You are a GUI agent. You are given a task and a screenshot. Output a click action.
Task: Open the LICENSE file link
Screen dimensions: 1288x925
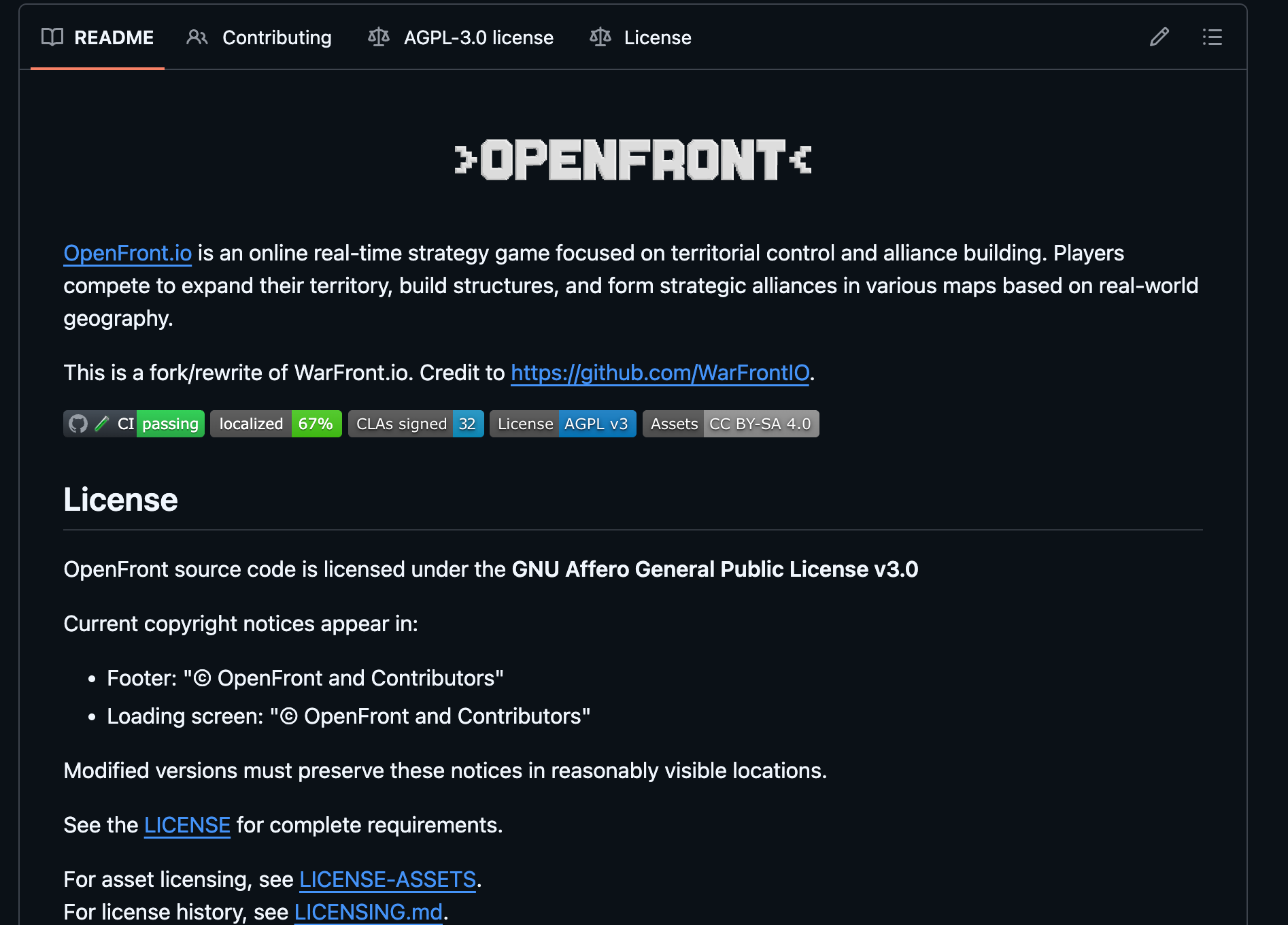(x=188, y=825)
